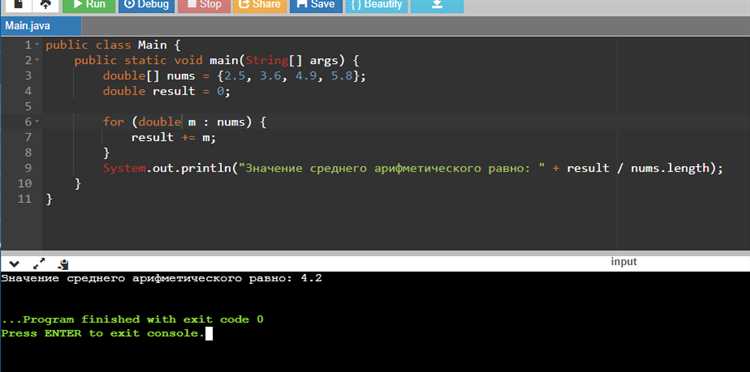Run the program with the green Run button
The width and height of the screenshot is (750, 372).
pos(89,5)
